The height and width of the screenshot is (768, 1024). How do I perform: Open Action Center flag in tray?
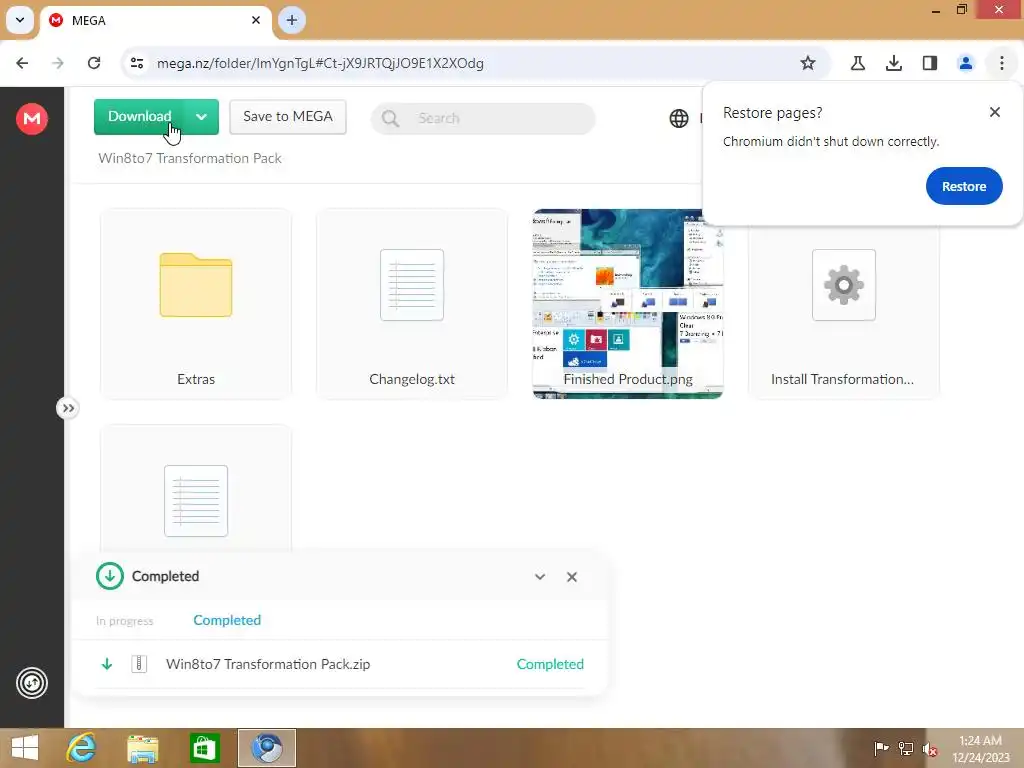(881, 748)
